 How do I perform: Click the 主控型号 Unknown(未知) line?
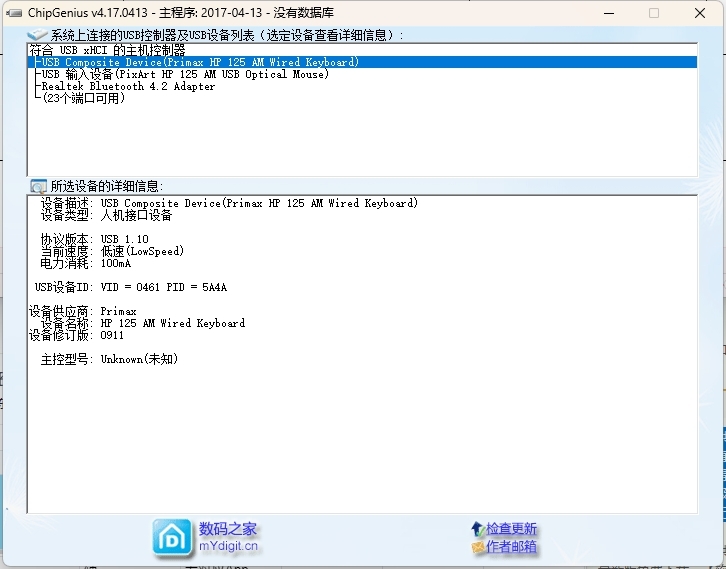pyautogui.click(x=109, y=359)
